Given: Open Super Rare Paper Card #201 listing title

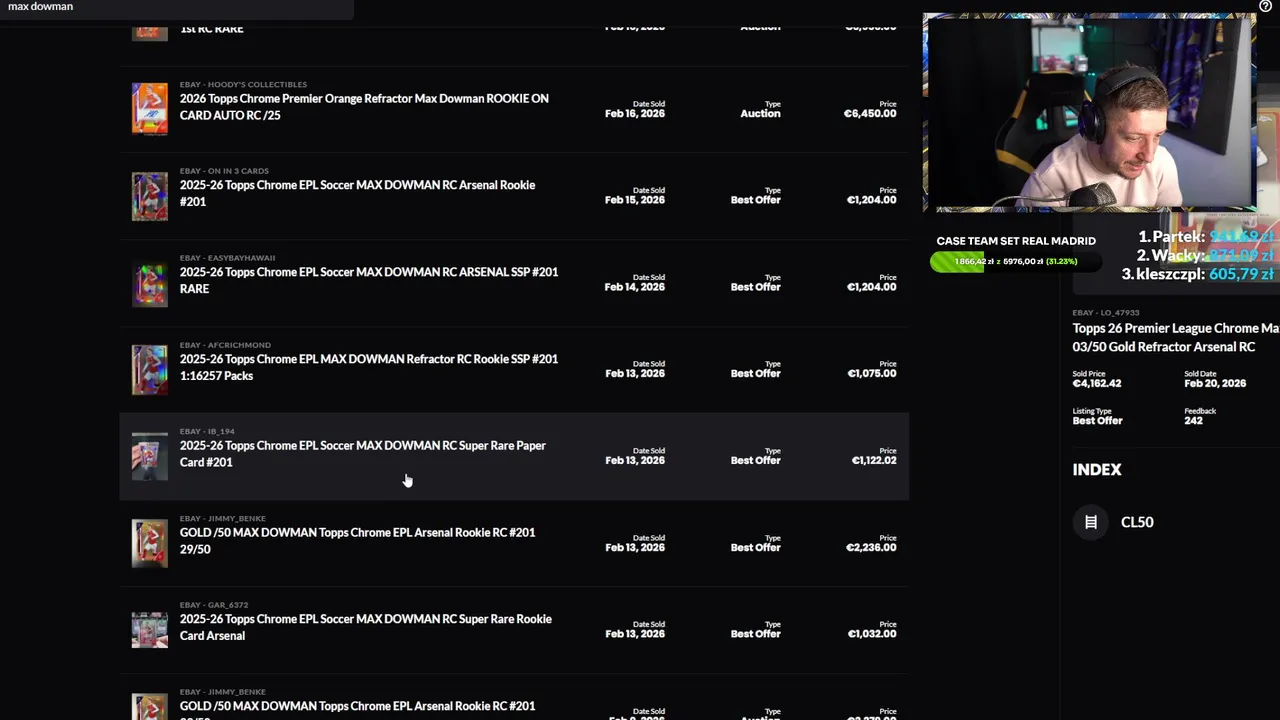Looking at the screenshot, I should click(x=363, y=454).
